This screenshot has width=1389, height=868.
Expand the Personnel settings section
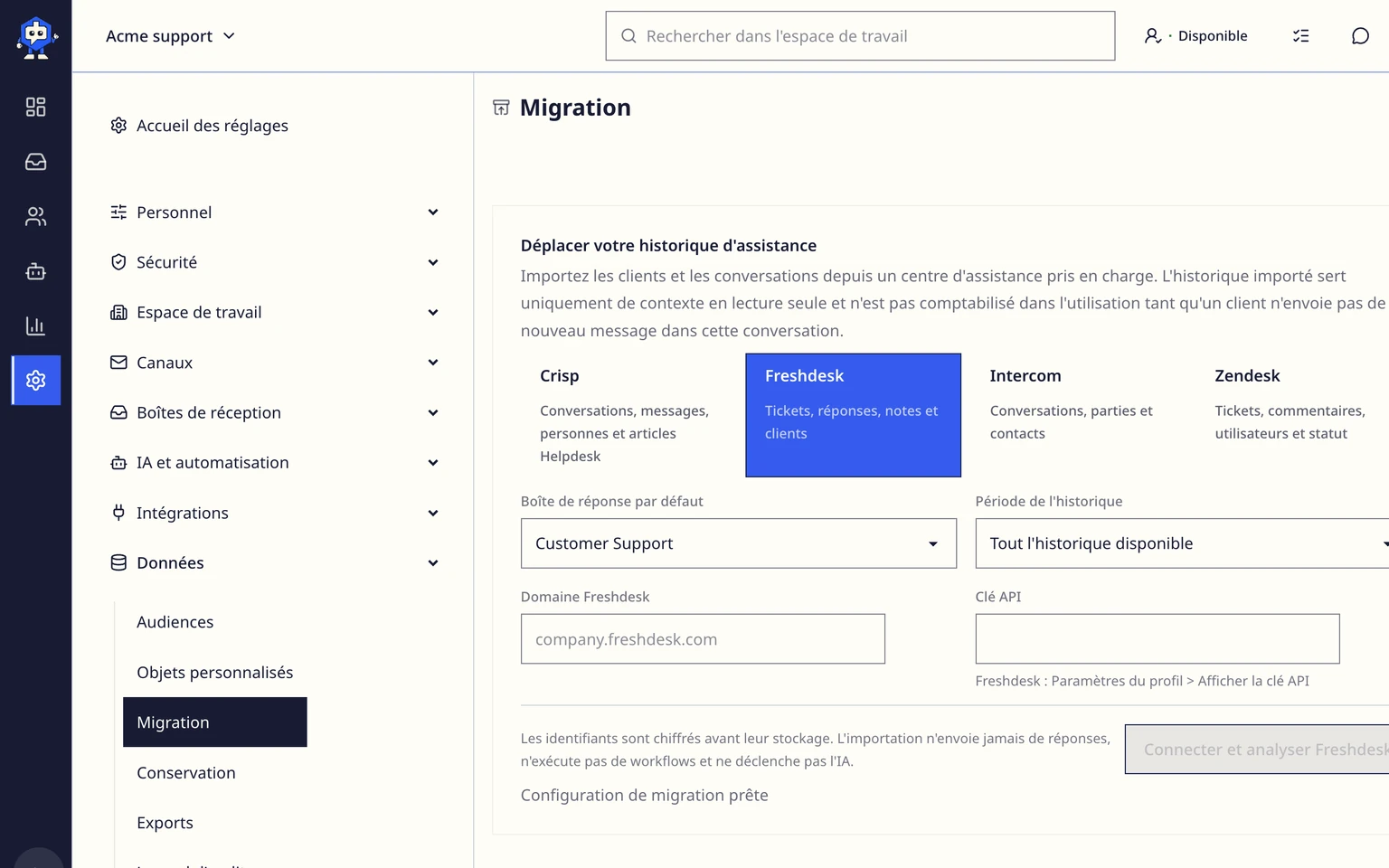click(x=275, y=212)
